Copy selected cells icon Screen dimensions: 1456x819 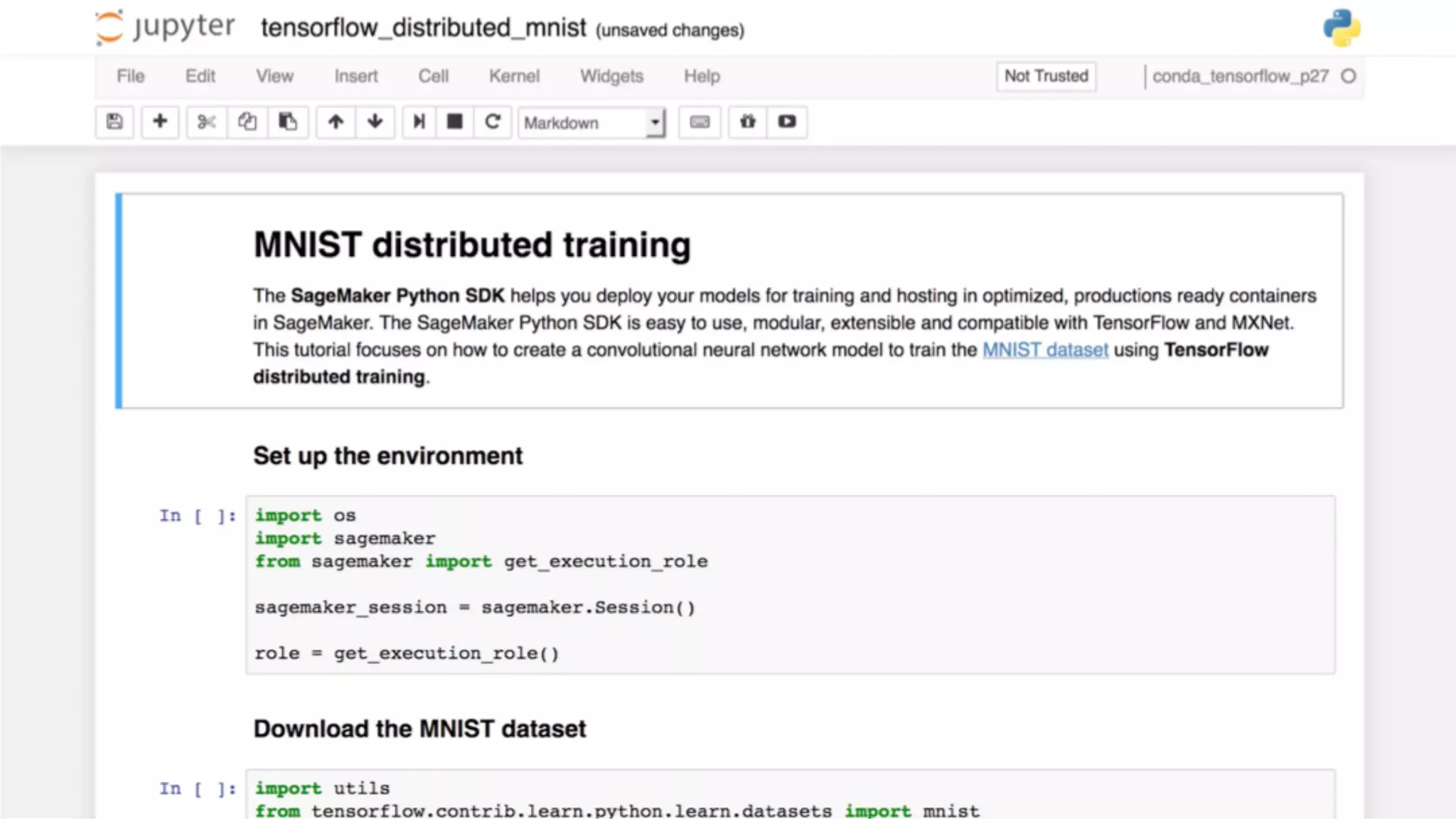247,122
